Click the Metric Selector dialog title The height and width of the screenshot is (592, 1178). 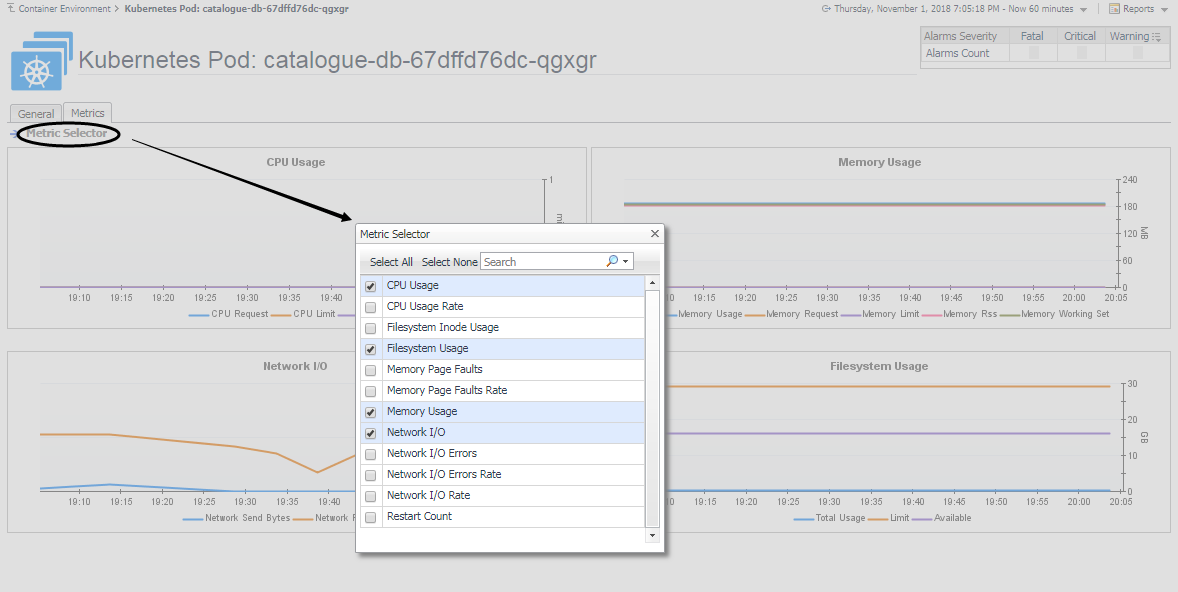click(x=395, y=234)
